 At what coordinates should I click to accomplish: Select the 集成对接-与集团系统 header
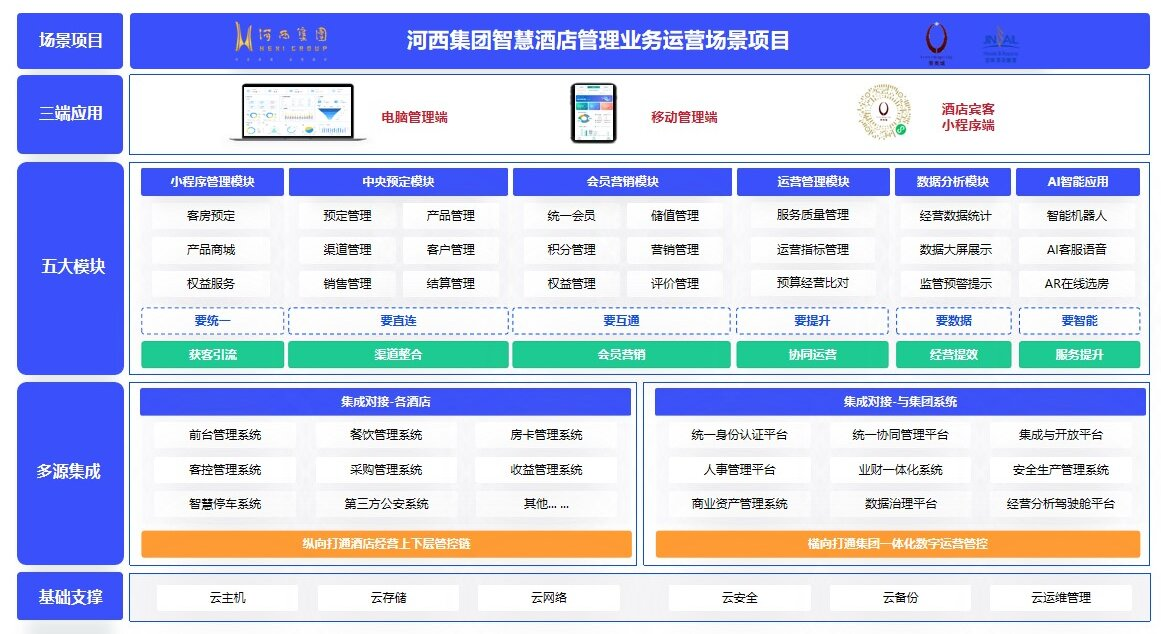899,402
